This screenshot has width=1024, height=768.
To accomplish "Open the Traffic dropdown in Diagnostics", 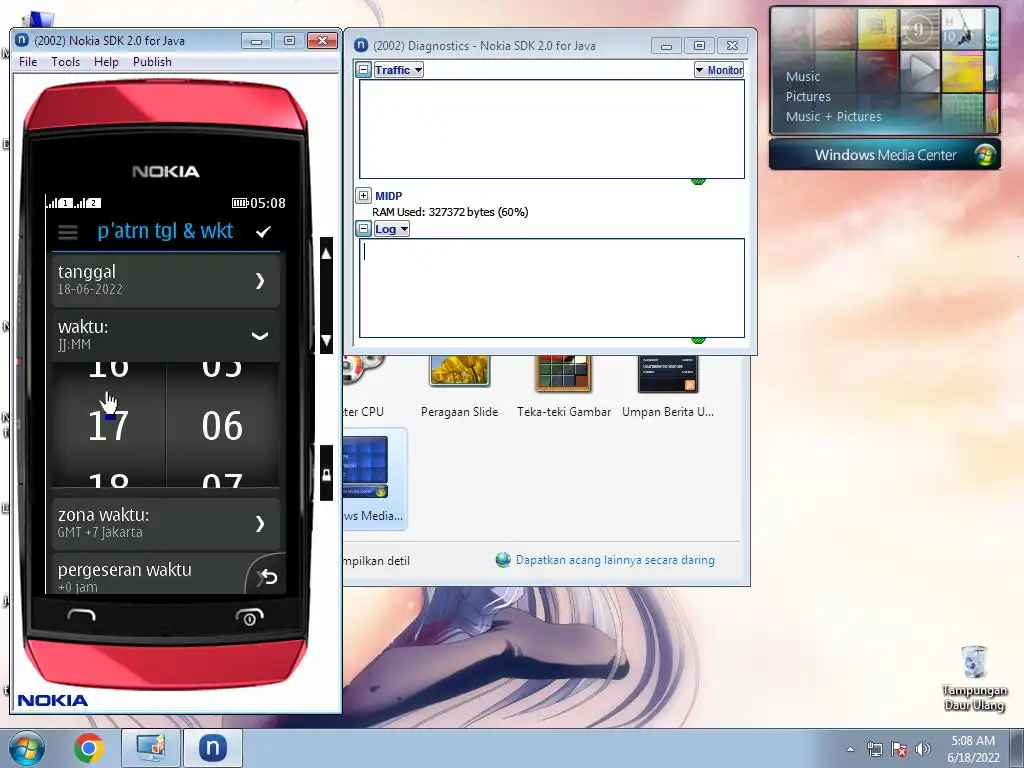I will [398, 70].
